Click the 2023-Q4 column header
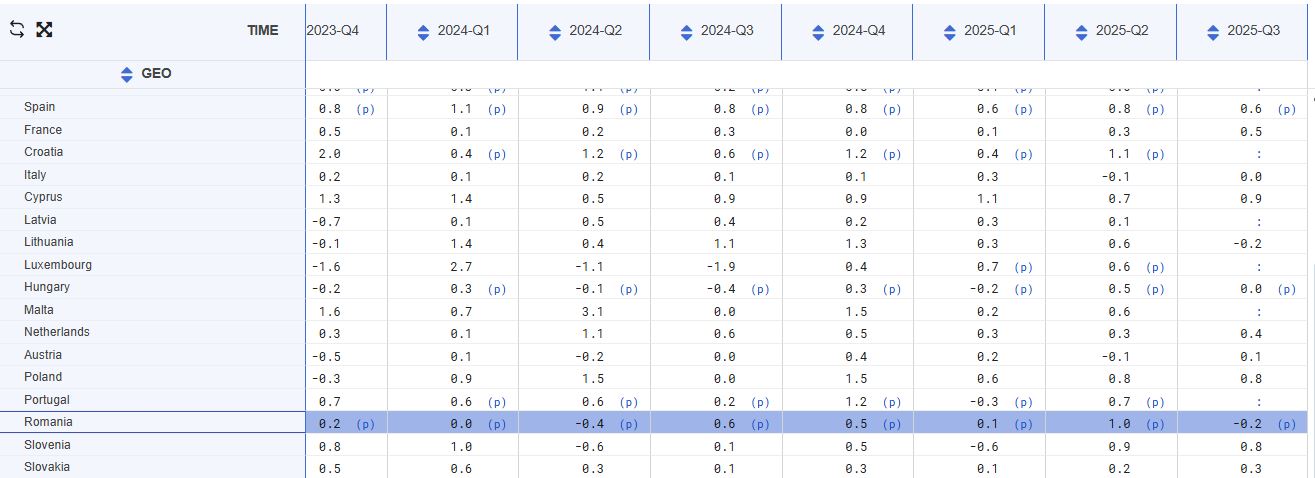 333,31
